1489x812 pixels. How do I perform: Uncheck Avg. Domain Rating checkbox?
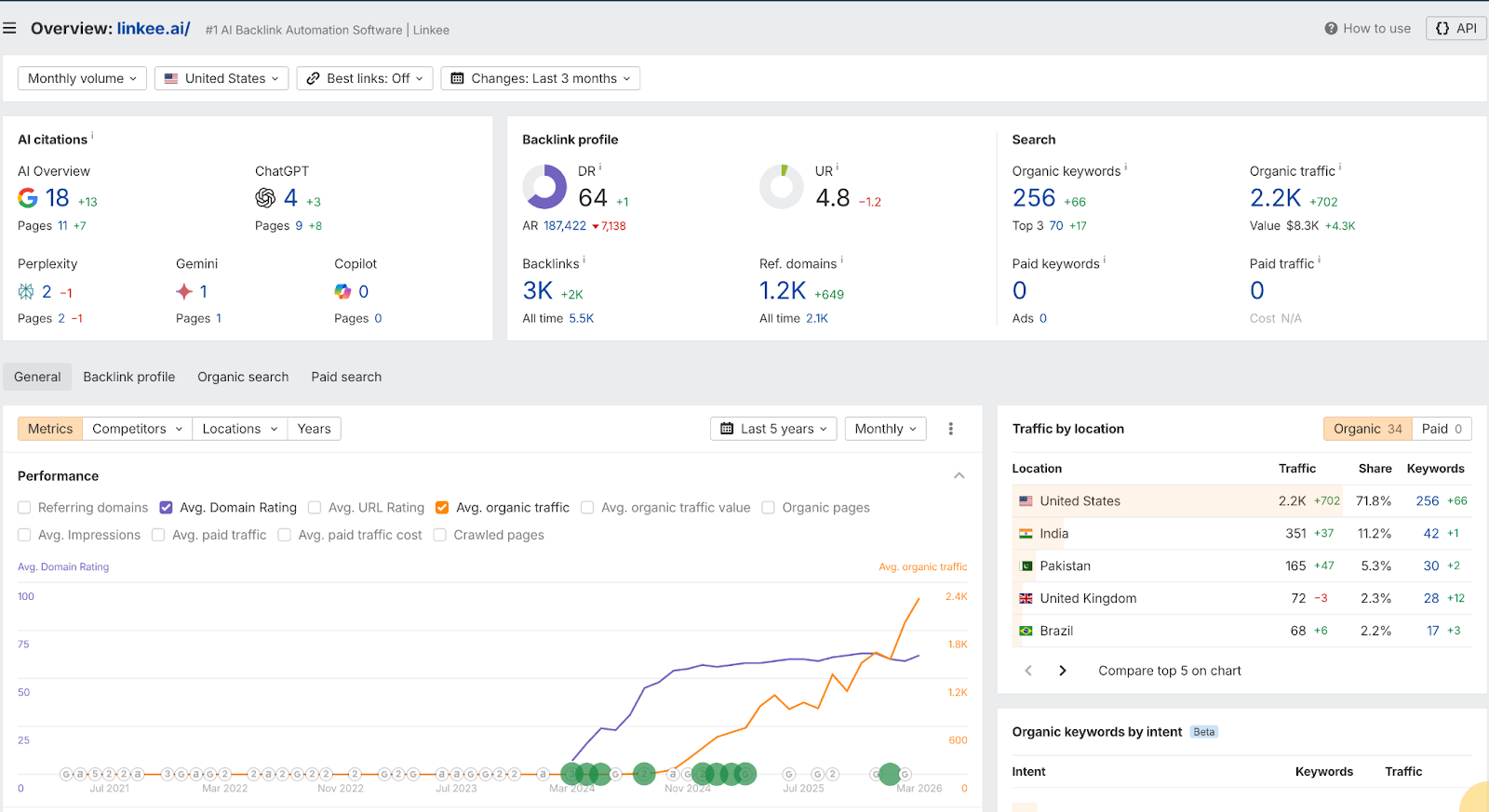[x=166, y=508]
